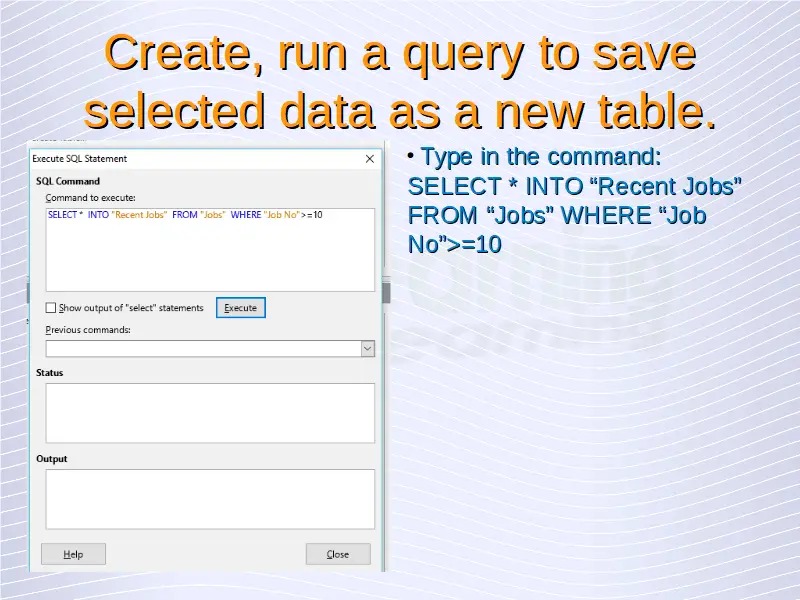The image size is (800, 600).
Task: Click the "Jobs" table name in command box
Action: click(x=213, y=215)
